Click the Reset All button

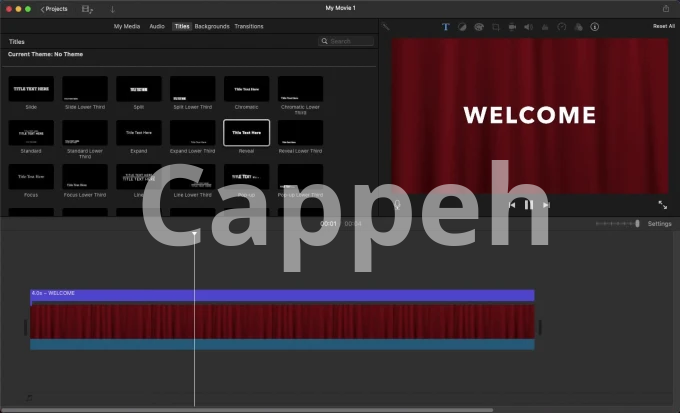coord(664,26)
